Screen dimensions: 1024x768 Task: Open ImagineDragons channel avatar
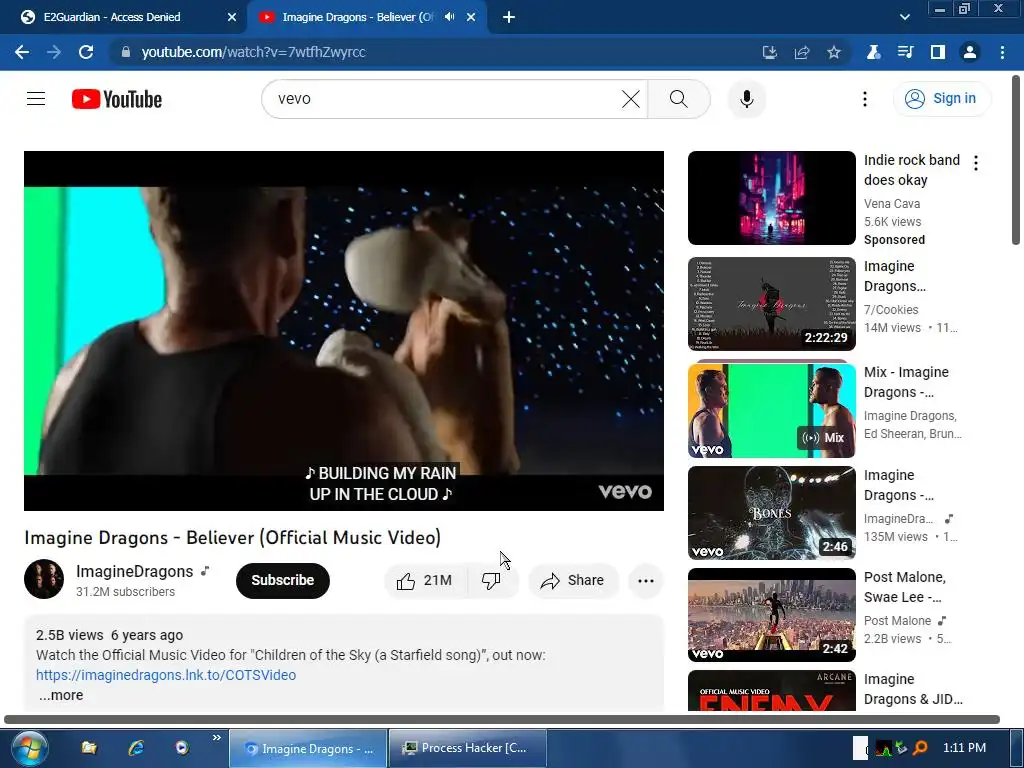pyautogui.click(x=44, y=579)
